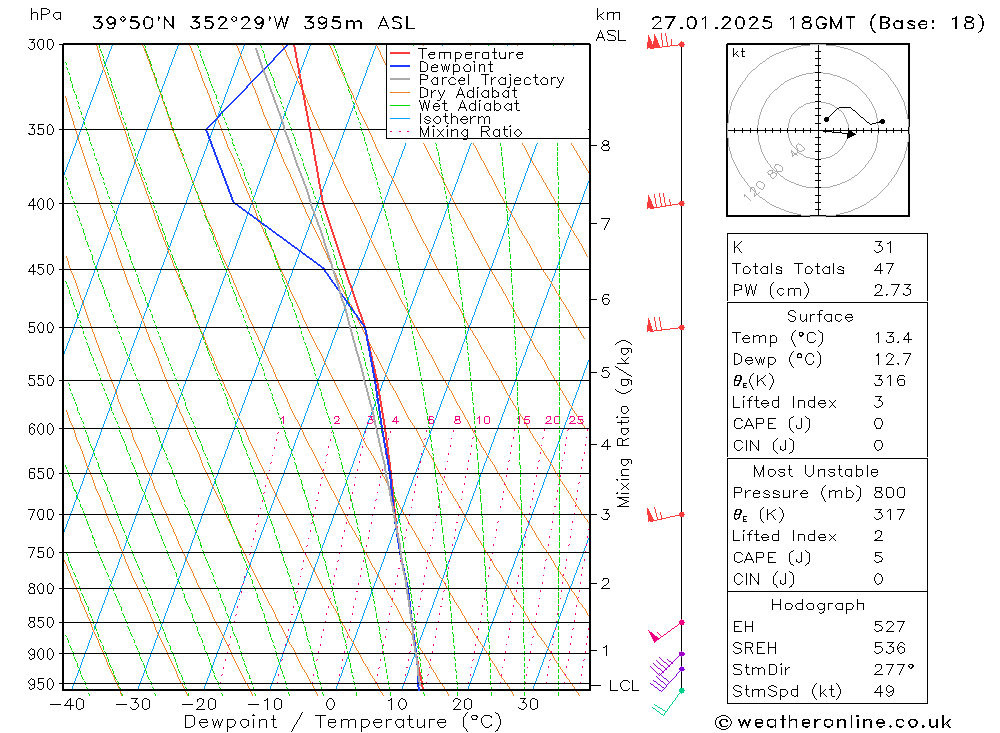Click the Surface Lifted Index value 3

pyautogui.click(x=879, y=403)
